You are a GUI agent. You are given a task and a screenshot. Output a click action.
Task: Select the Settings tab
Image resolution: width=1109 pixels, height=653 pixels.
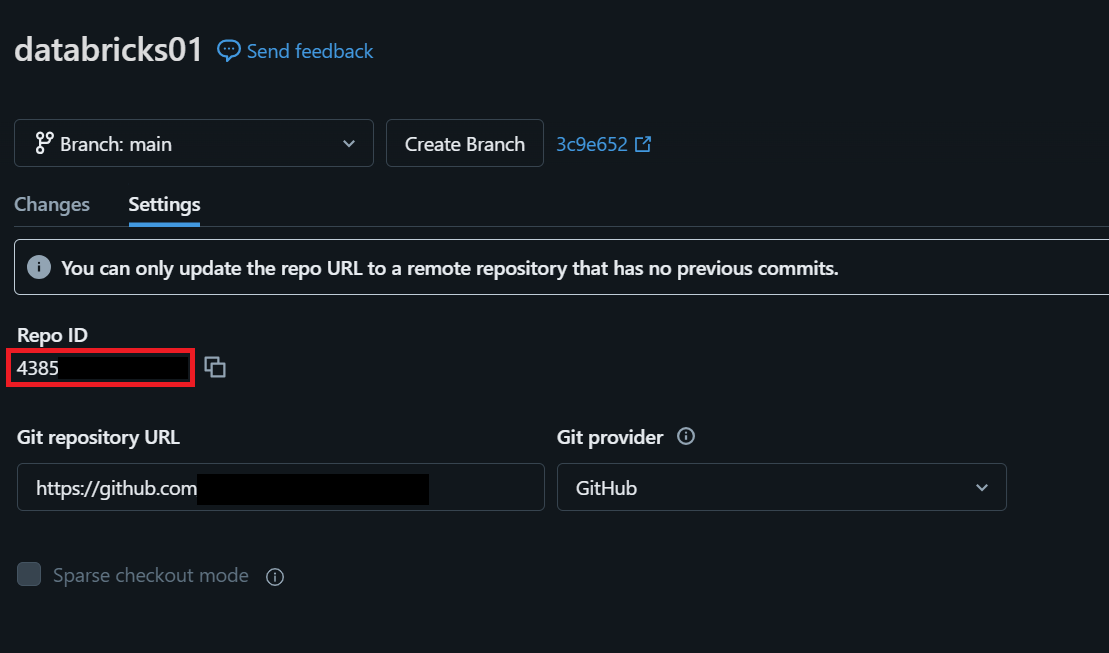coord(164,204)
